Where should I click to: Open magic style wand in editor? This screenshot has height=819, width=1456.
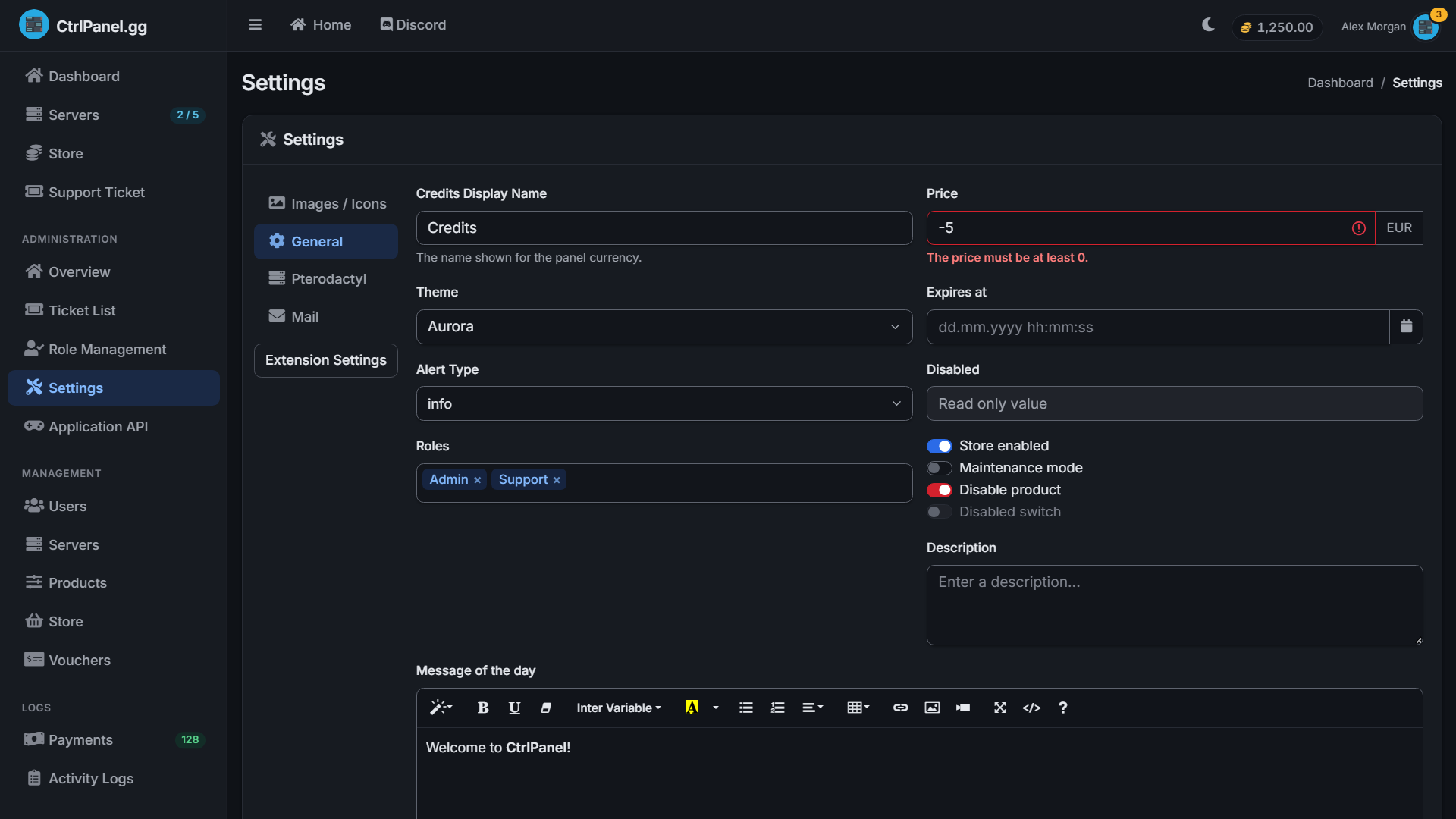click(441, 708)
